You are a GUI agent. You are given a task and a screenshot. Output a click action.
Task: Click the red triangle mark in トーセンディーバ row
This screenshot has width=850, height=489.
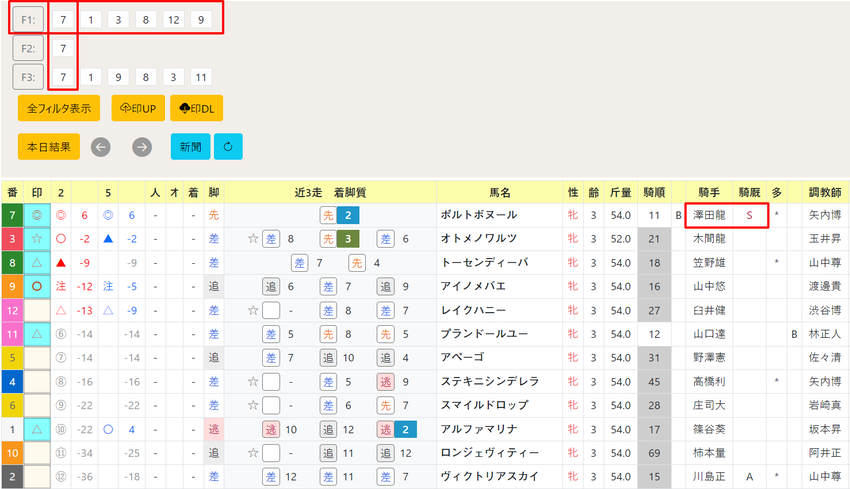point(61,263)
